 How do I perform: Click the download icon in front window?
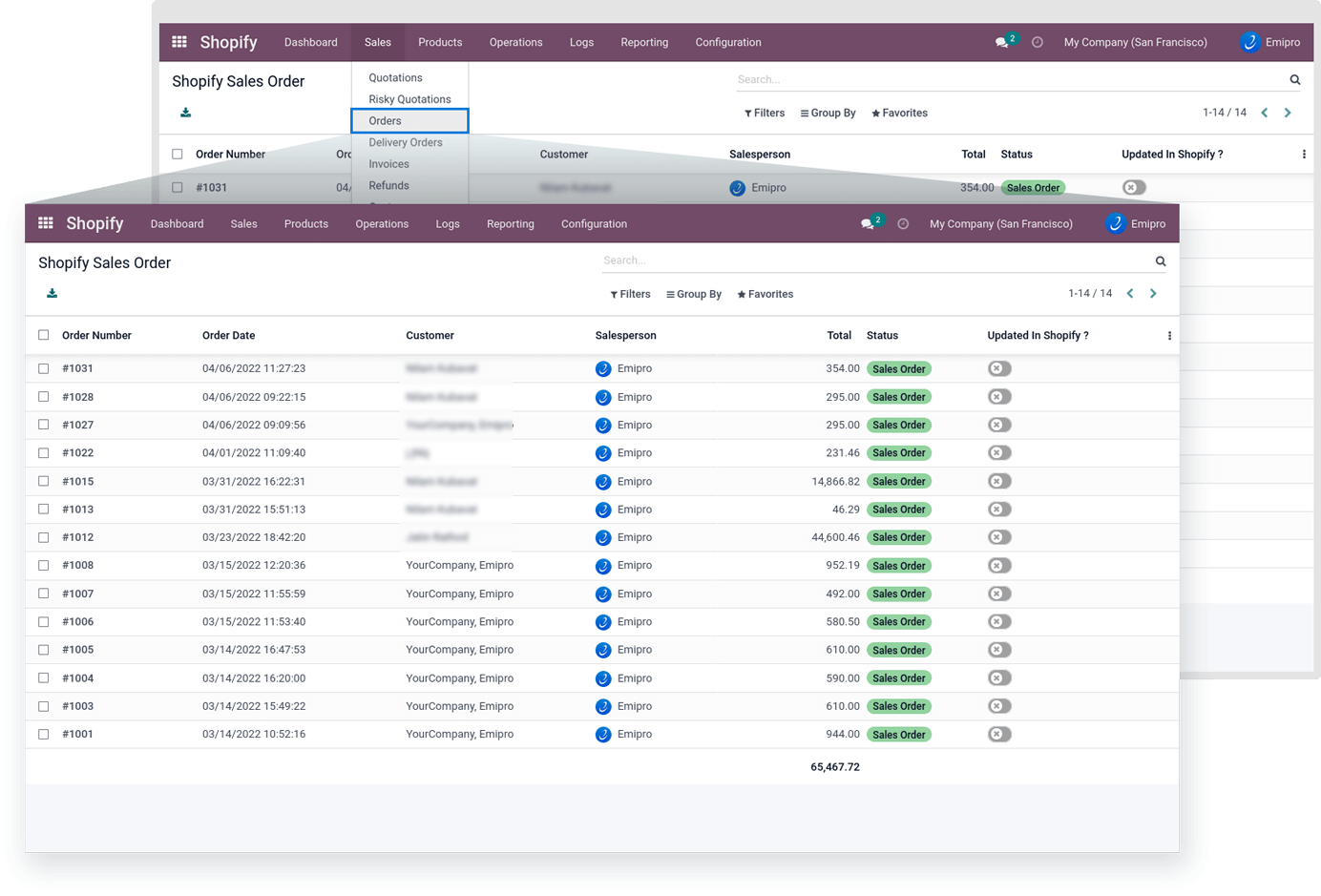point(52,294)
